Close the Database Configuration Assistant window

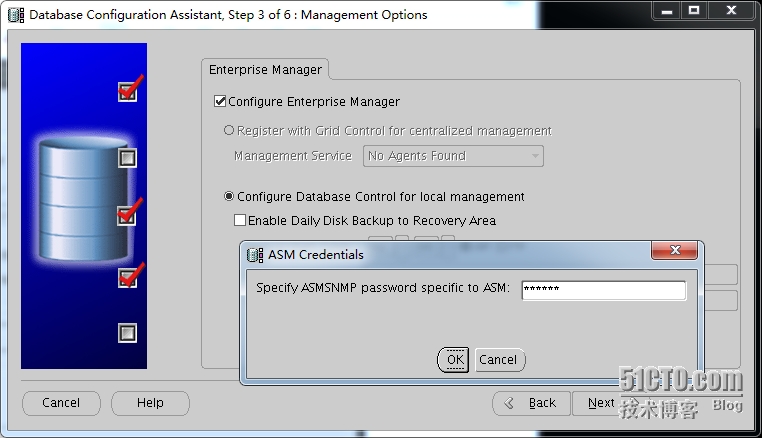click(x=731, y=11)
